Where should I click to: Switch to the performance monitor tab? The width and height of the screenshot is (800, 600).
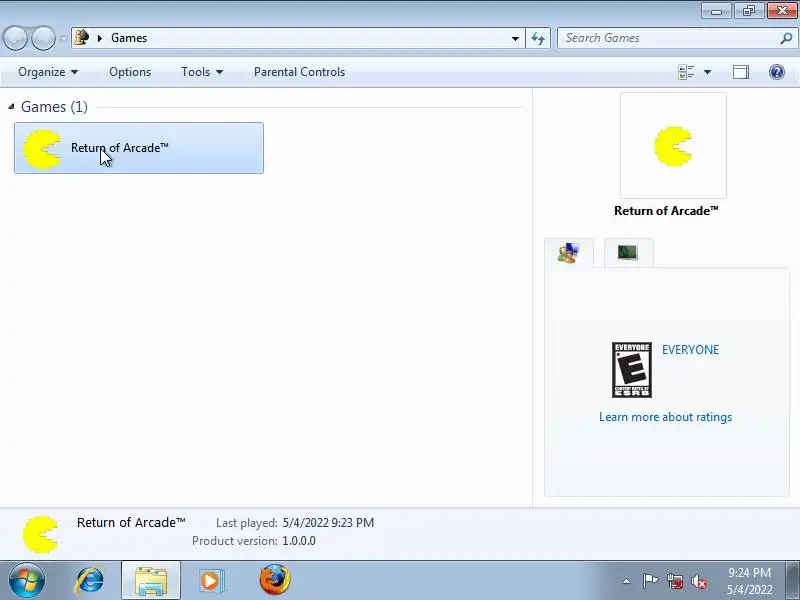pos(628,253)
